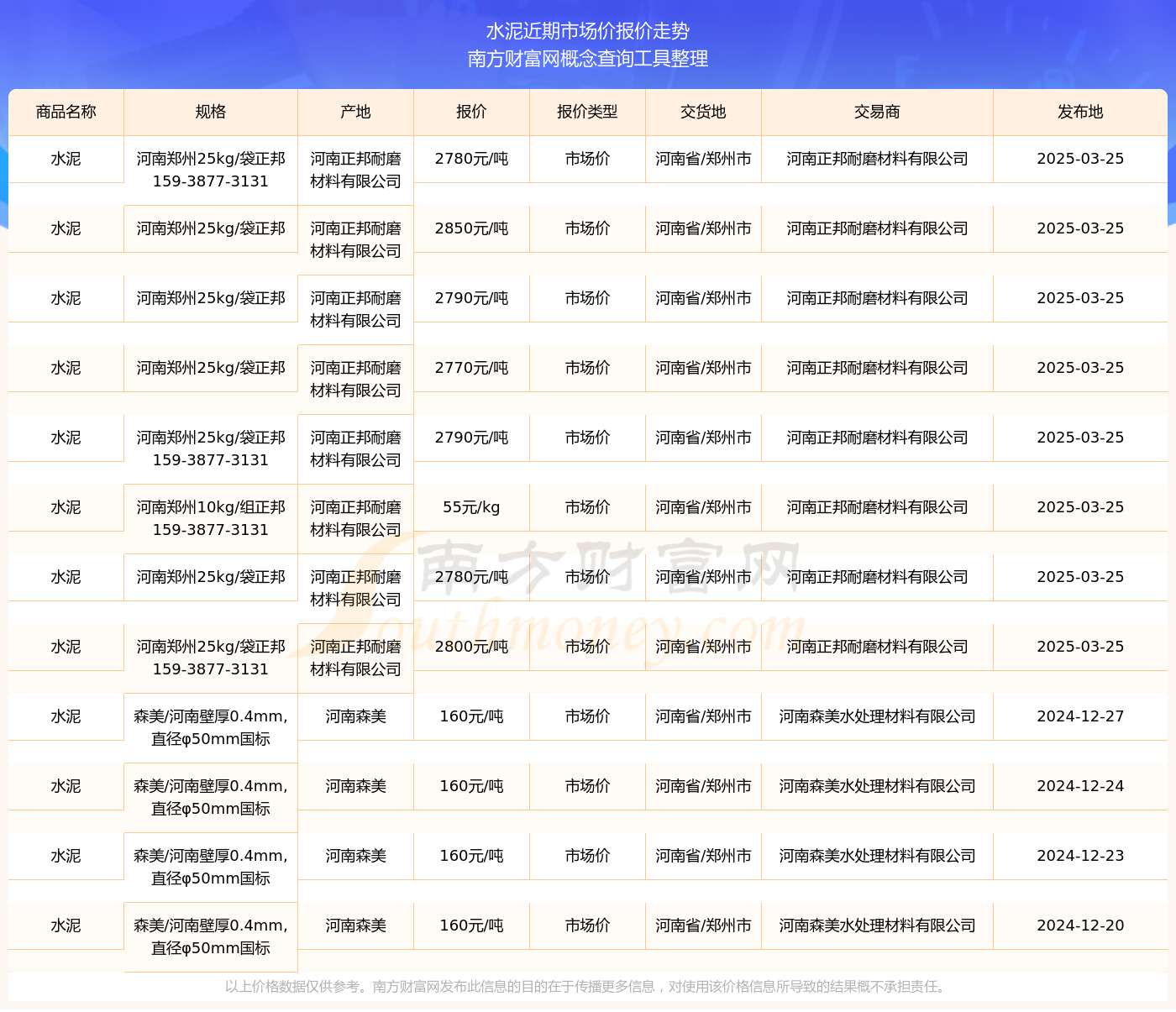The image size is (1176, 1012).
Task: Click the spec cell in the 2800元/吨 row
Action: click(x=211, y=658)
